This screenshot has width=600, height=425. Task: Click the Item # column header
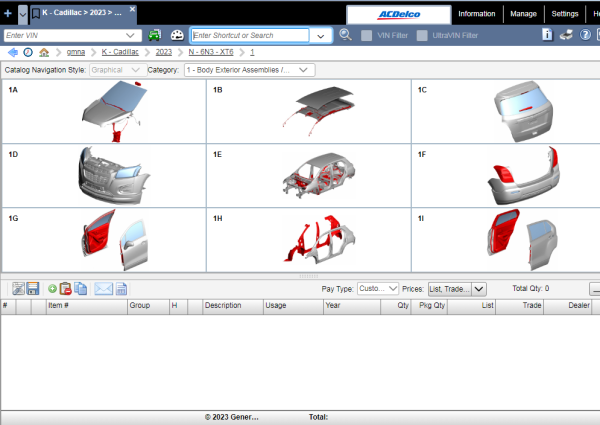[86, 306]
